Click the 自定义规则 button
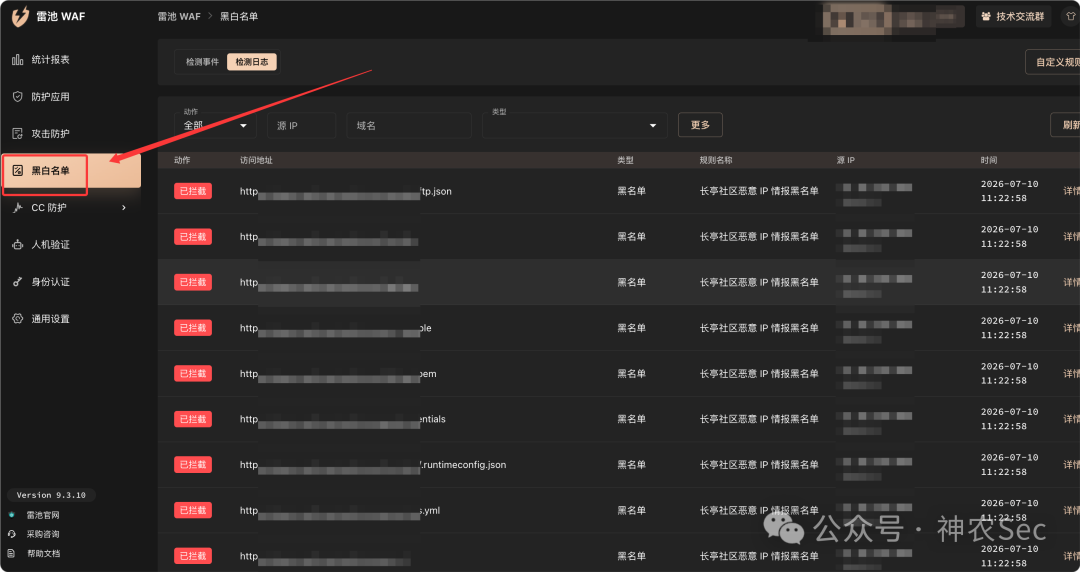1080x572 pixels. [x=1052, y=62]
